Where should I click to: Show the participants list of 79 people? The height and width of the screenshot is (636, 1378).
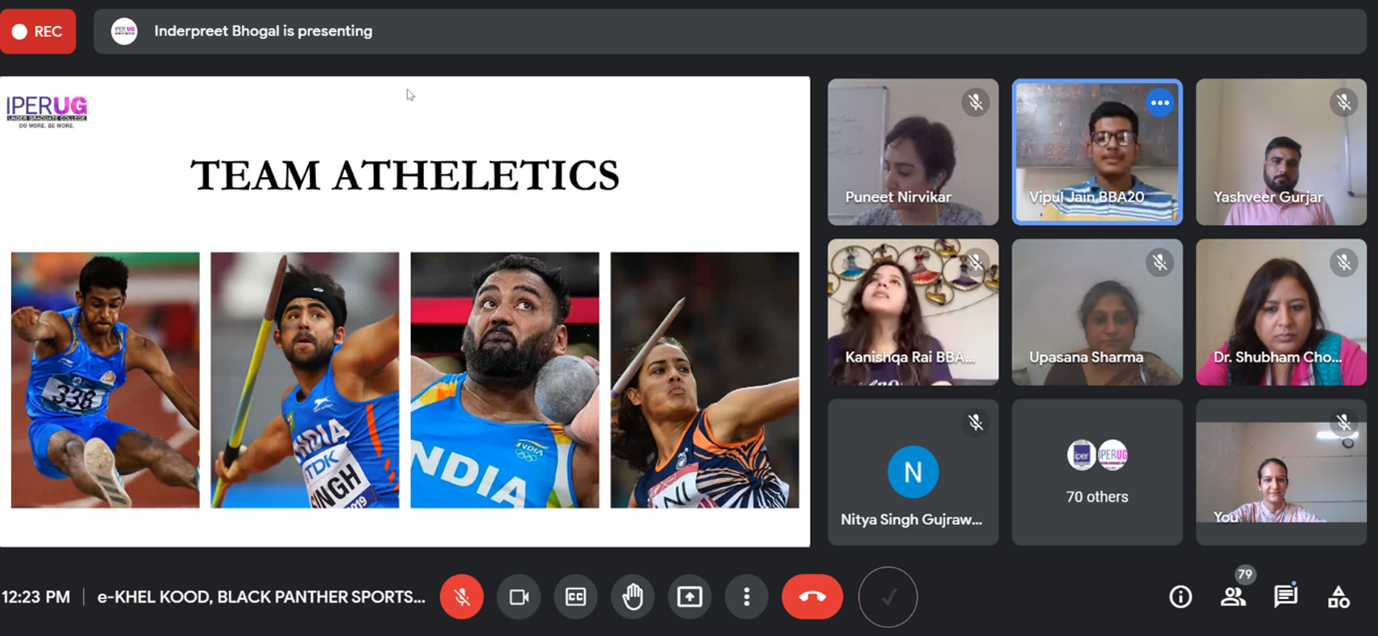1233,597
